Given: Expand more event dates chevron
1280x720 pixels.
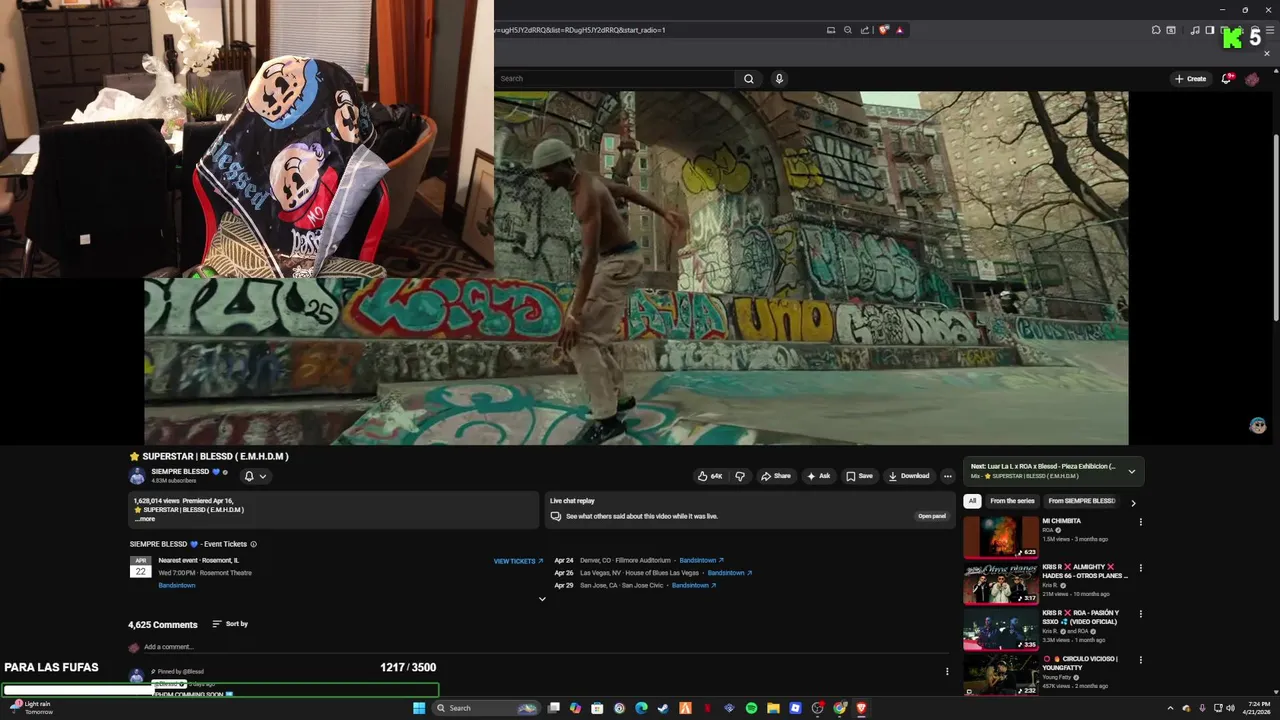Looking at the screenshot, I should pyautogui.click(x=542, y=599).
